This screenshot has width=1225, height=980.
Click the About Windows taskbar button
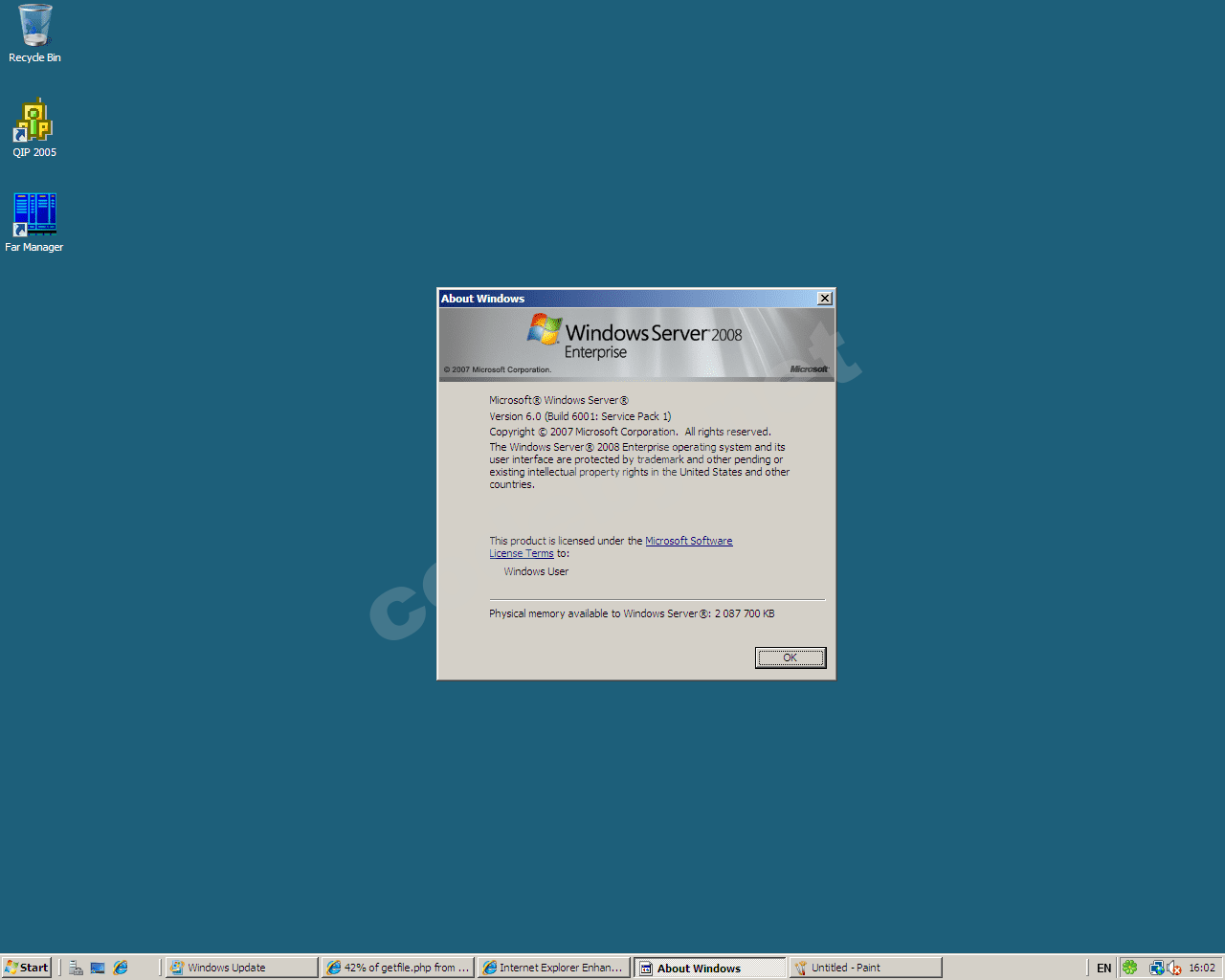click(710, 968)
